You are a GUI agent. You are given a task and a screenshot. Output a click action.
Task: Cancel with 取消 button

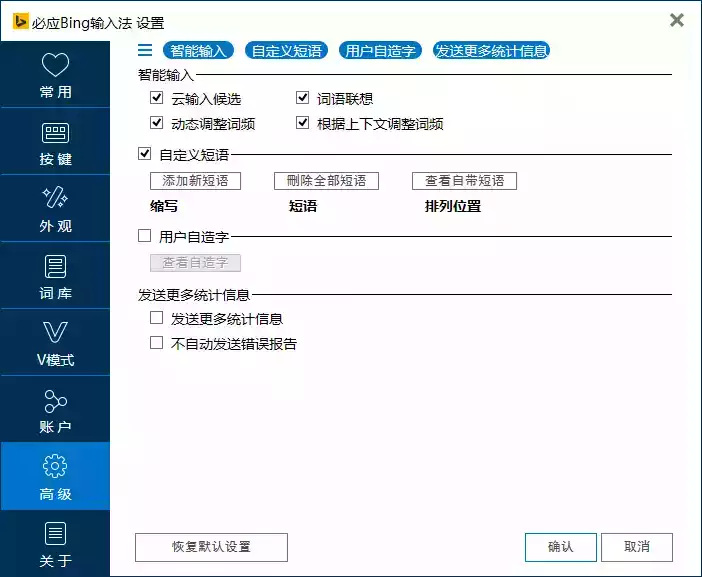point(637,547)
